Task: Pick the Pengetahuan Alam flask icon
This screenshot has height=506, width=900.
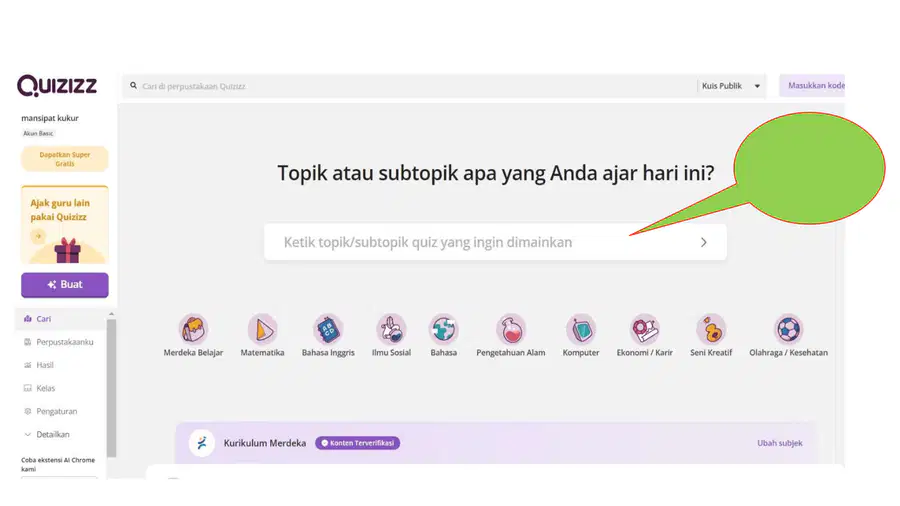Action: (511, 329)
